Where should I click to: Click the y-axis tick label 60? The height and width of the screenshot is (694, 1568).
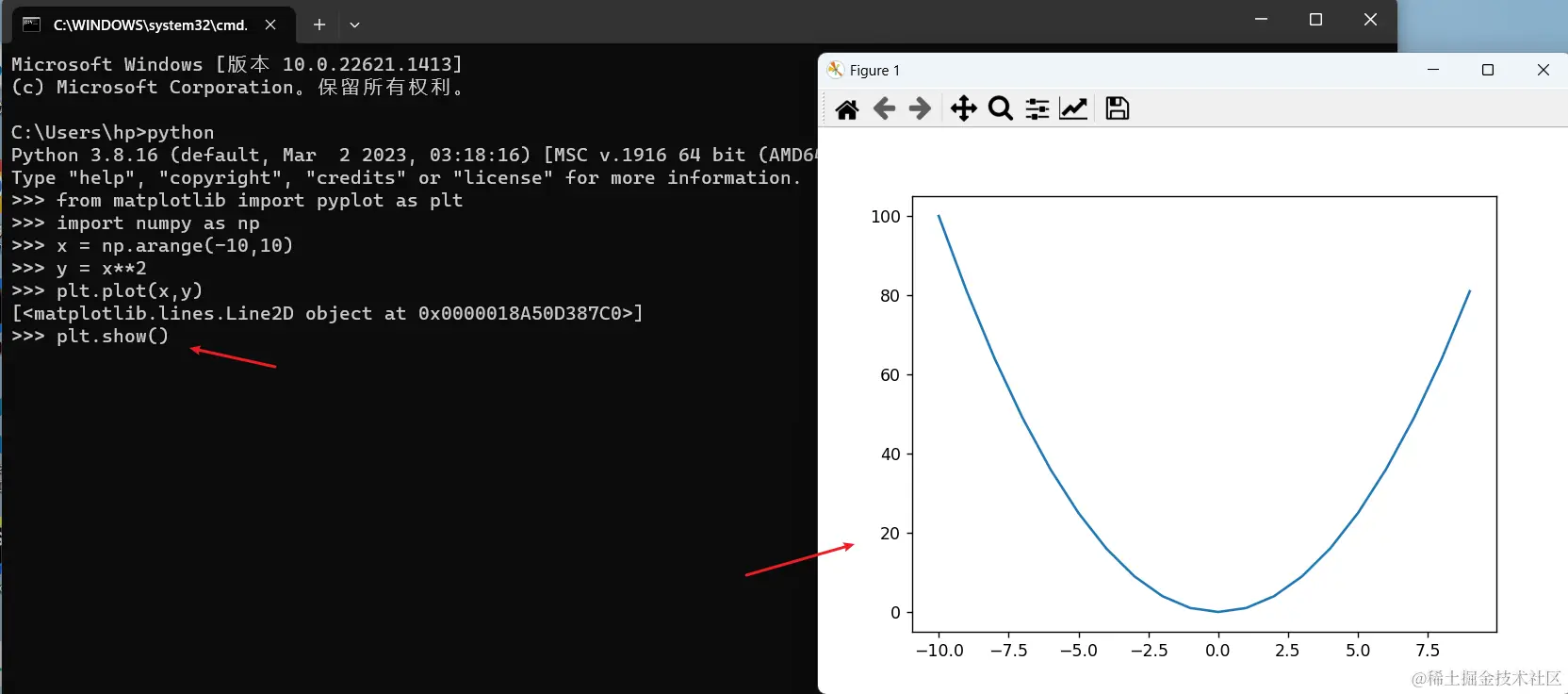pyautogui.click(x=890, y=375)
